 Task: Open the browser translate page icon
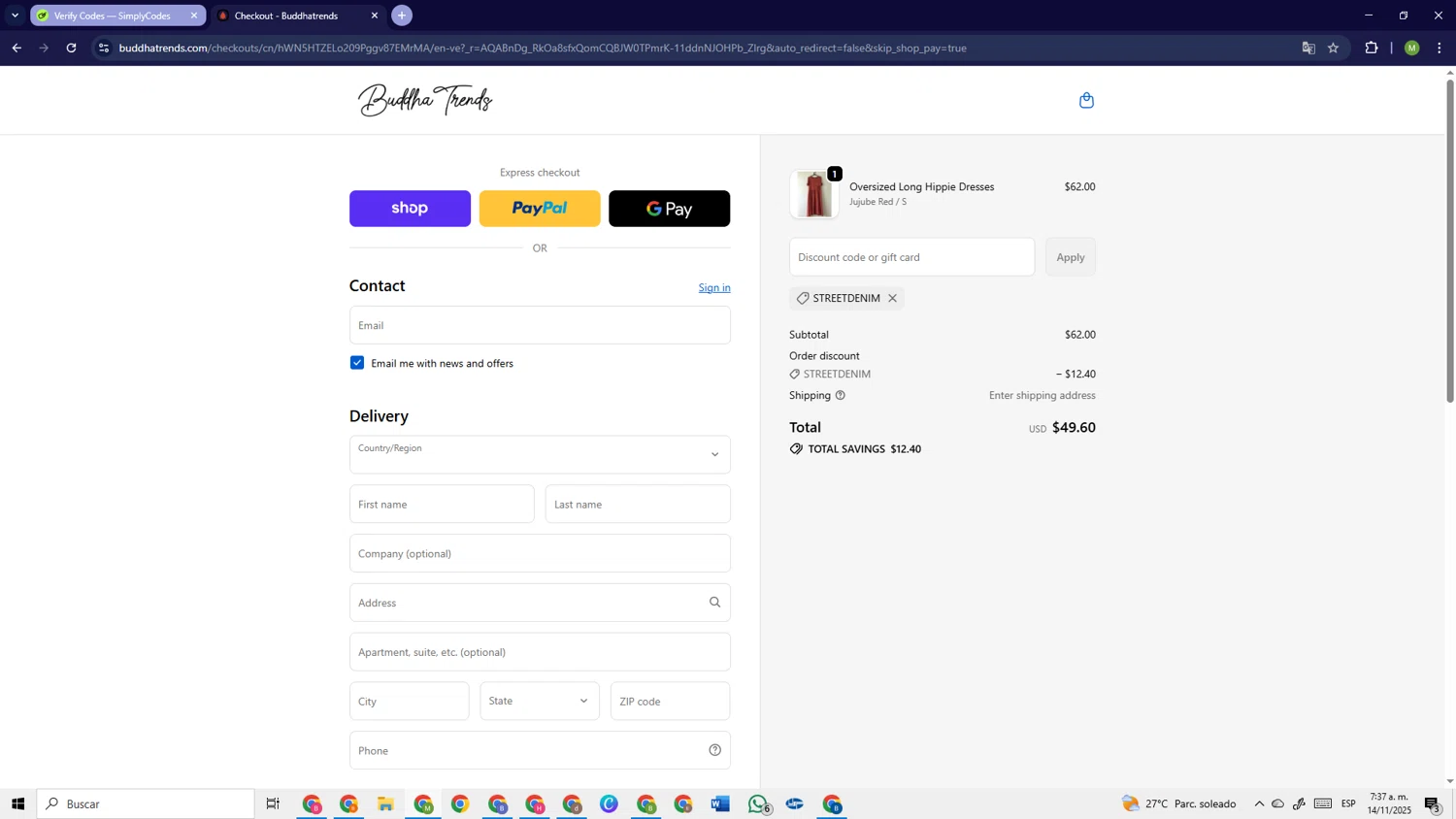tap(1308, 48)
